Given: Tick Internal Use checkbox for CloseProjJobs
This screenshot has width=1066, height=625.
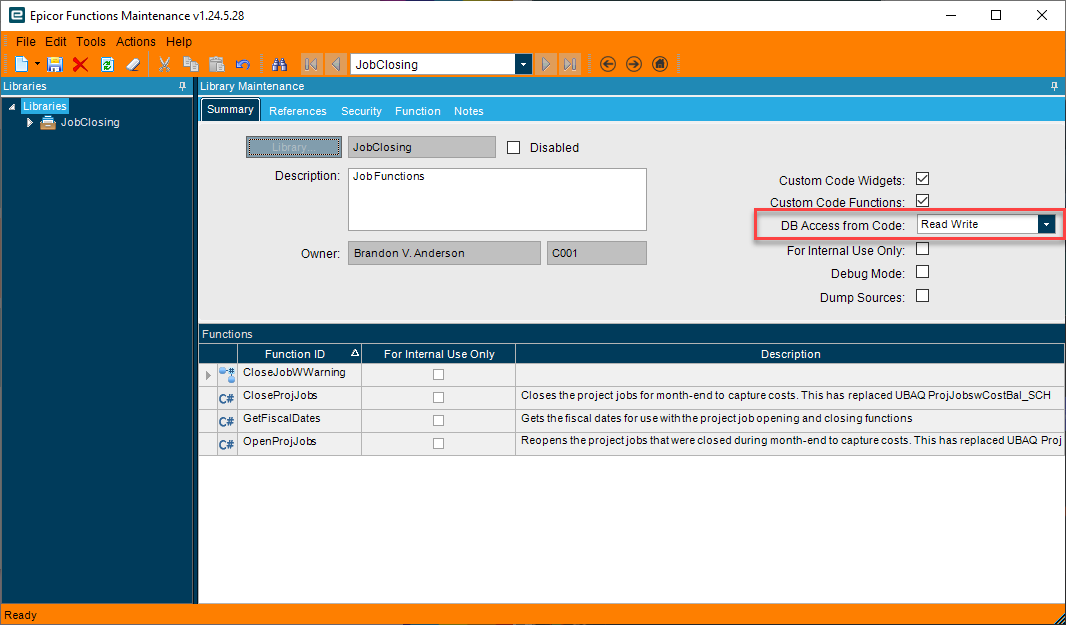Looking at the screenshot, I should (439, 397).
